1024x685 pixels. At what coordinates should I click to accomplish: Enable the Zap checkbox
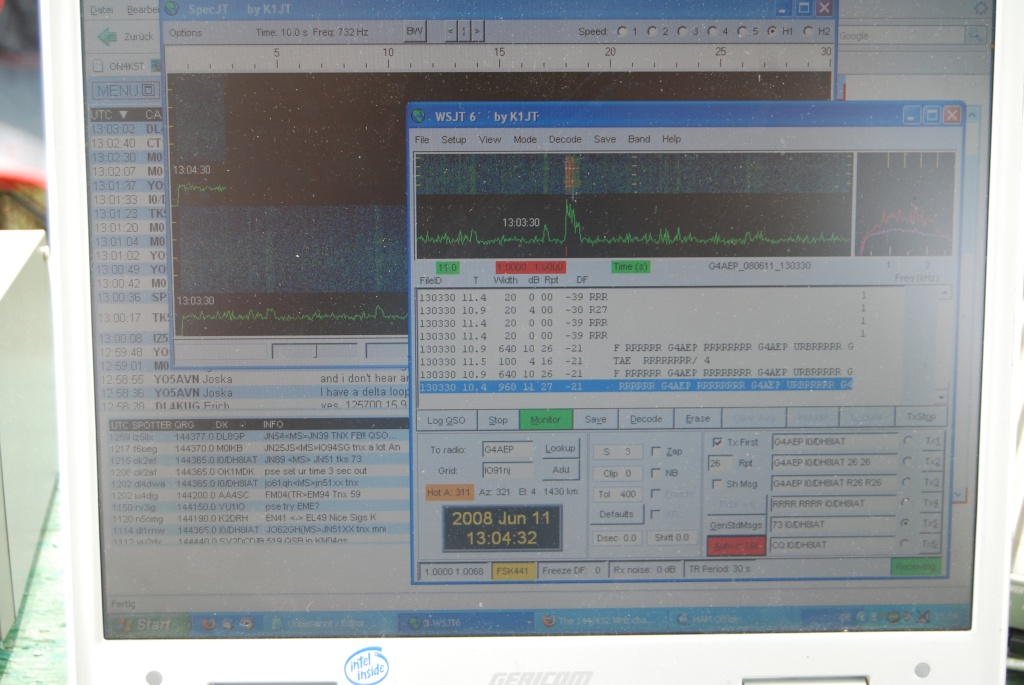click(x=656, y=451)
